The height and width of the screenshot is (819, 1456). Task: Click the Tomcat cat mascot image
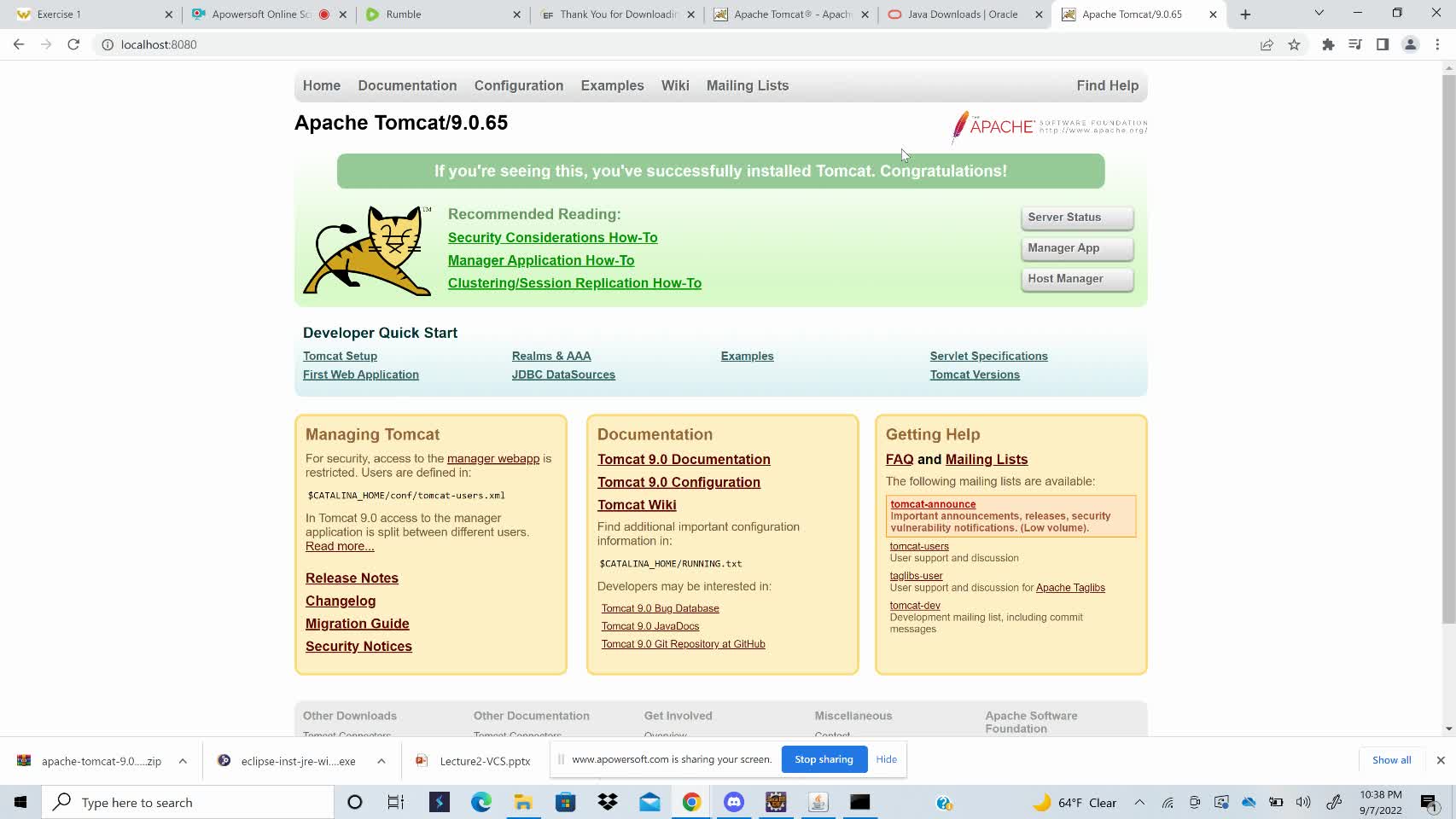(x=368, y=250)
